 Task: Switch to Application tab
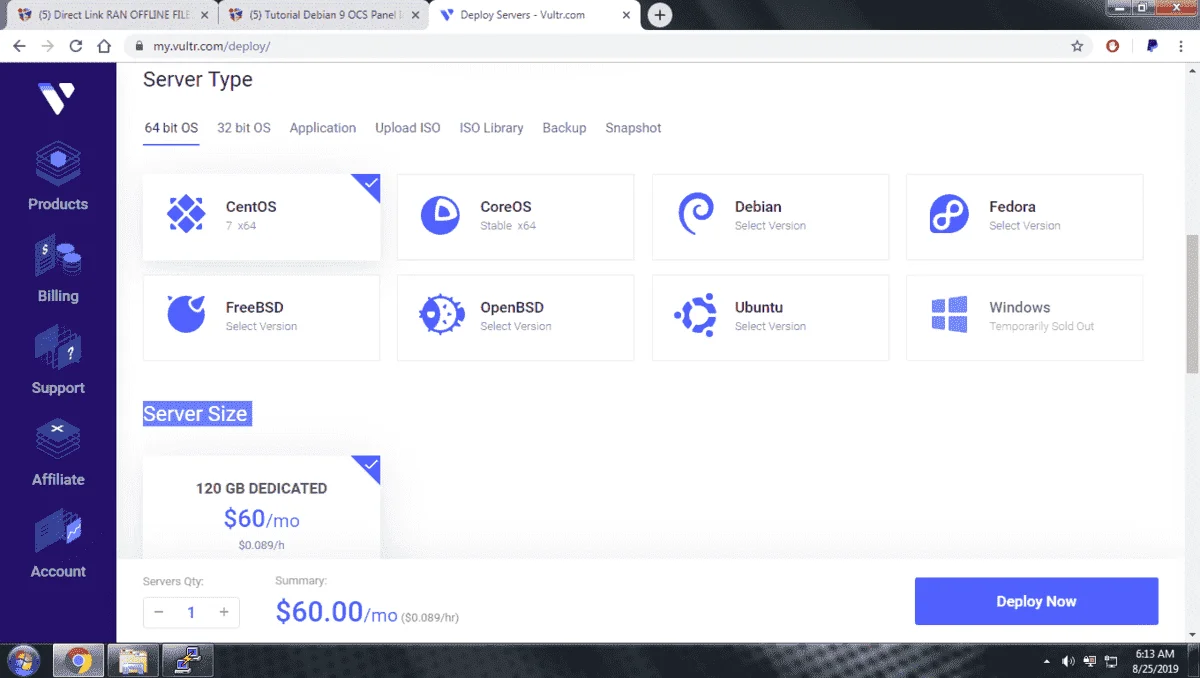[x=323, y=128]
